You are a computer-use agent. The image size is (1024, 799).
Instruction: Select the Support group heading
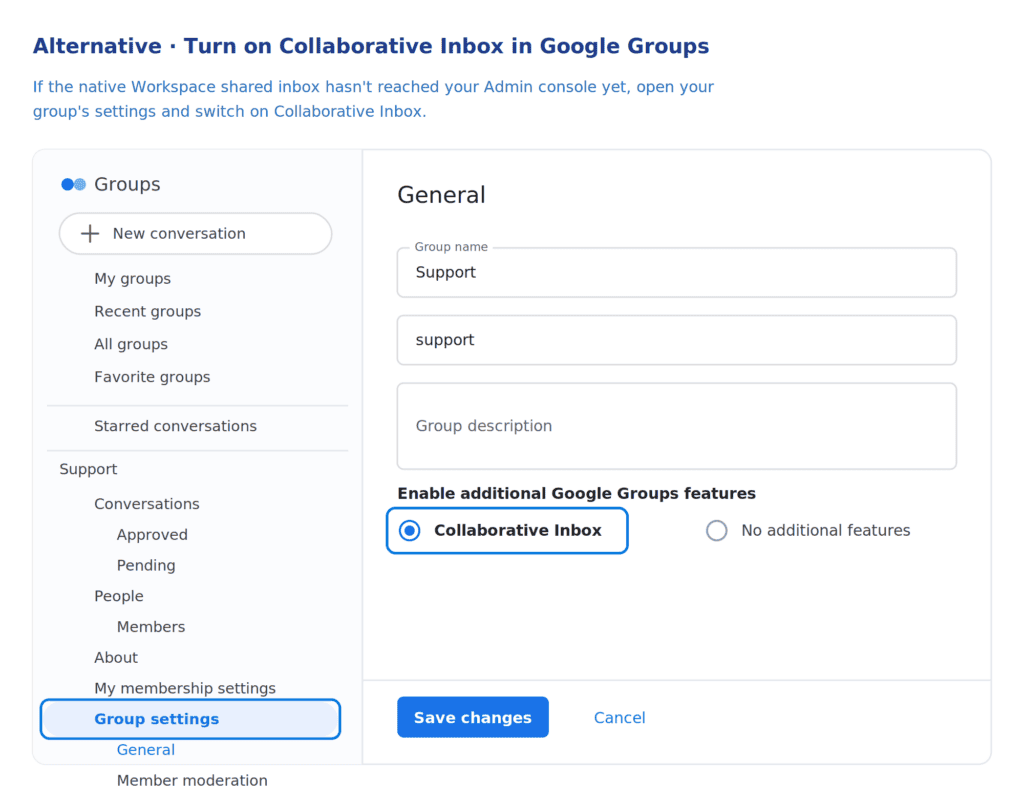point(88,469)
